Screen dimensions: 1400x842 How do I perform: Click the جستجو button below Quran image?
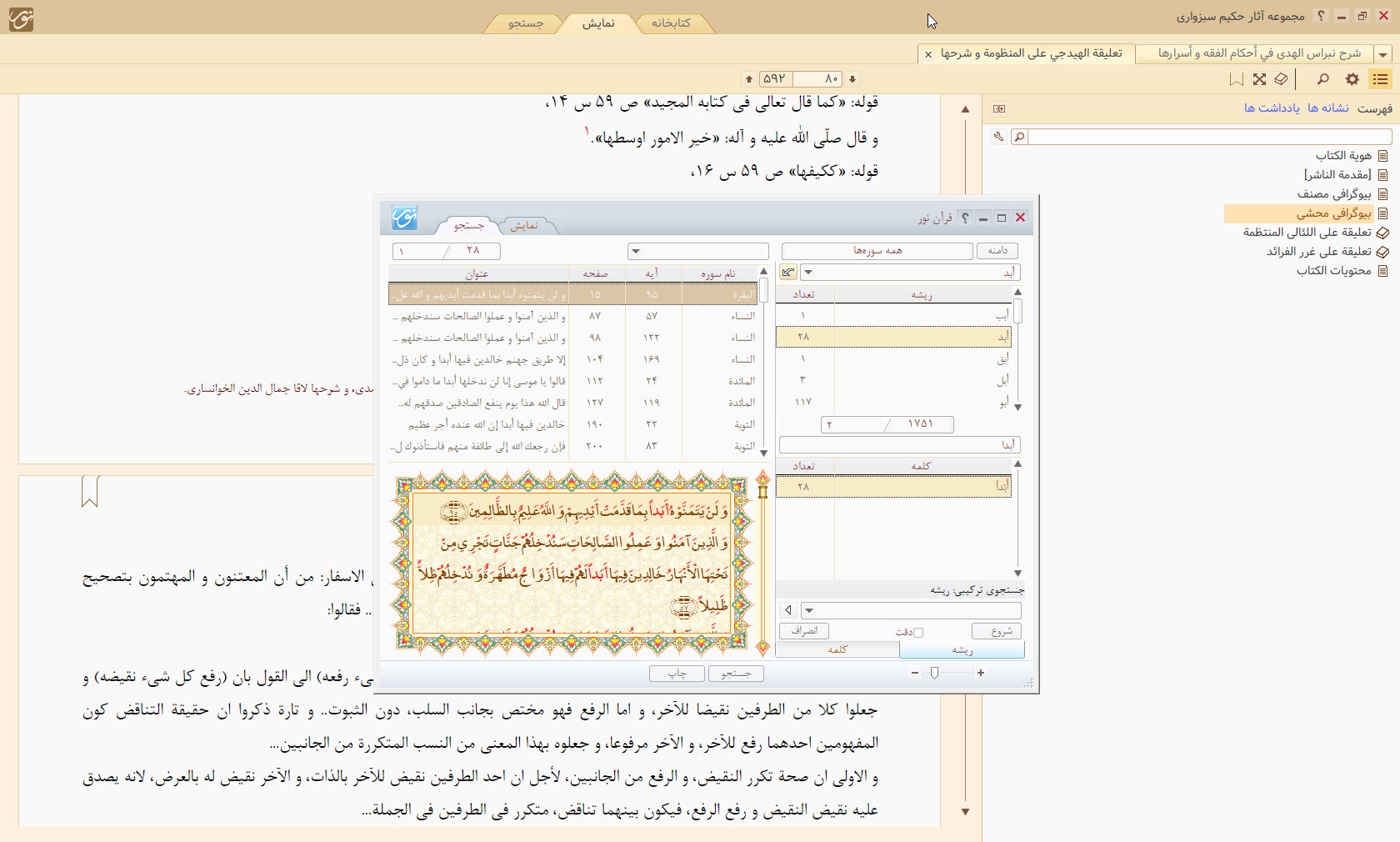[736, 674]
